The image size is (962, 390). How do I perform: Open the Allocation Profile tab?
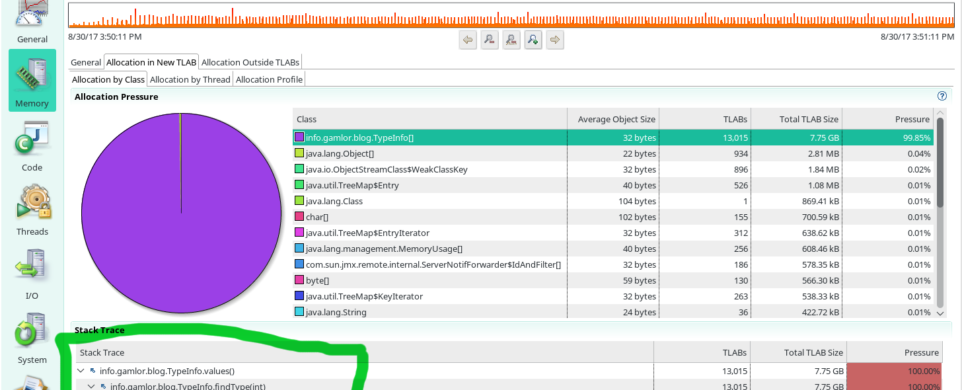[x=269, y=79]
